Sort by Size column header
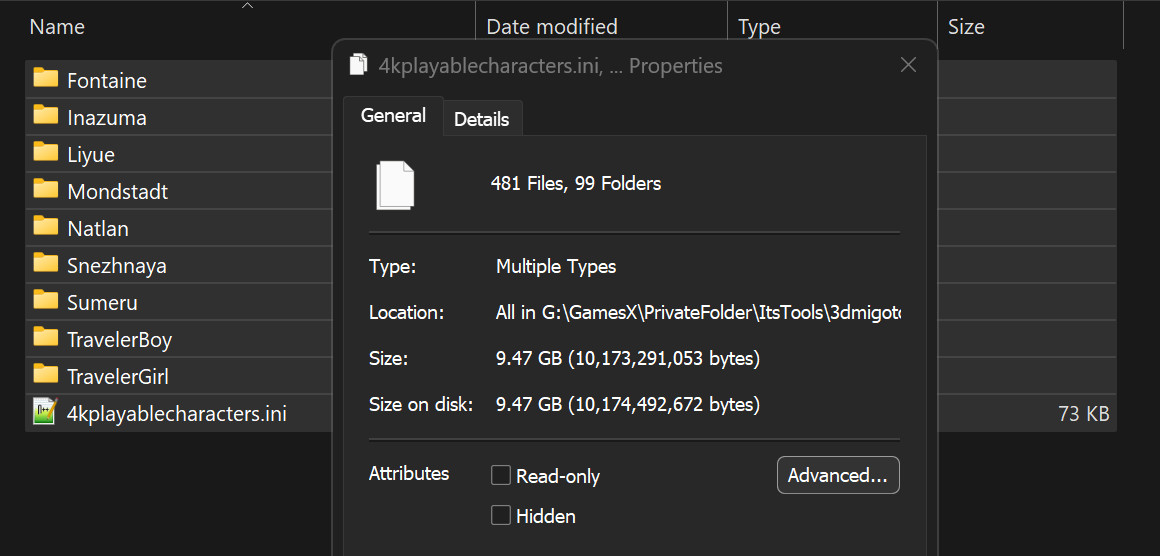The image size is (1160, 556). (966, 27)
